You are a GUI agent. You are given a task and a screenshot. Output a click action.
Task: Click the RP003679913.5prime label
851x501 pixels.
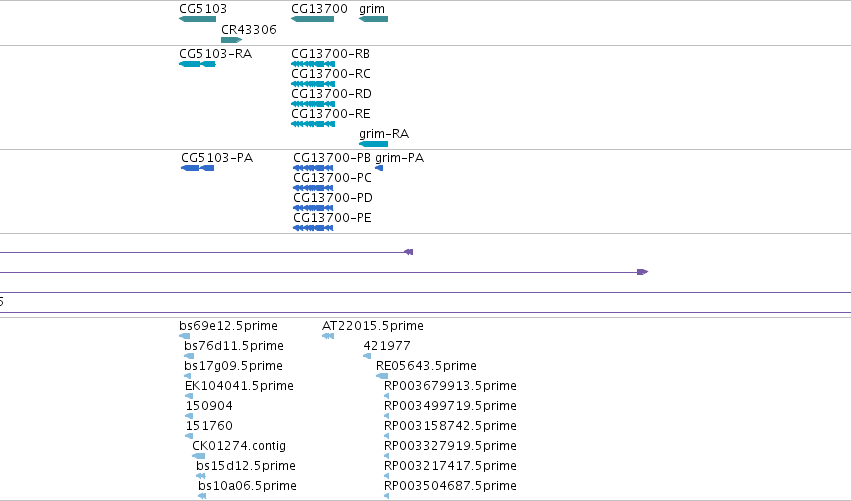point(450,386)
